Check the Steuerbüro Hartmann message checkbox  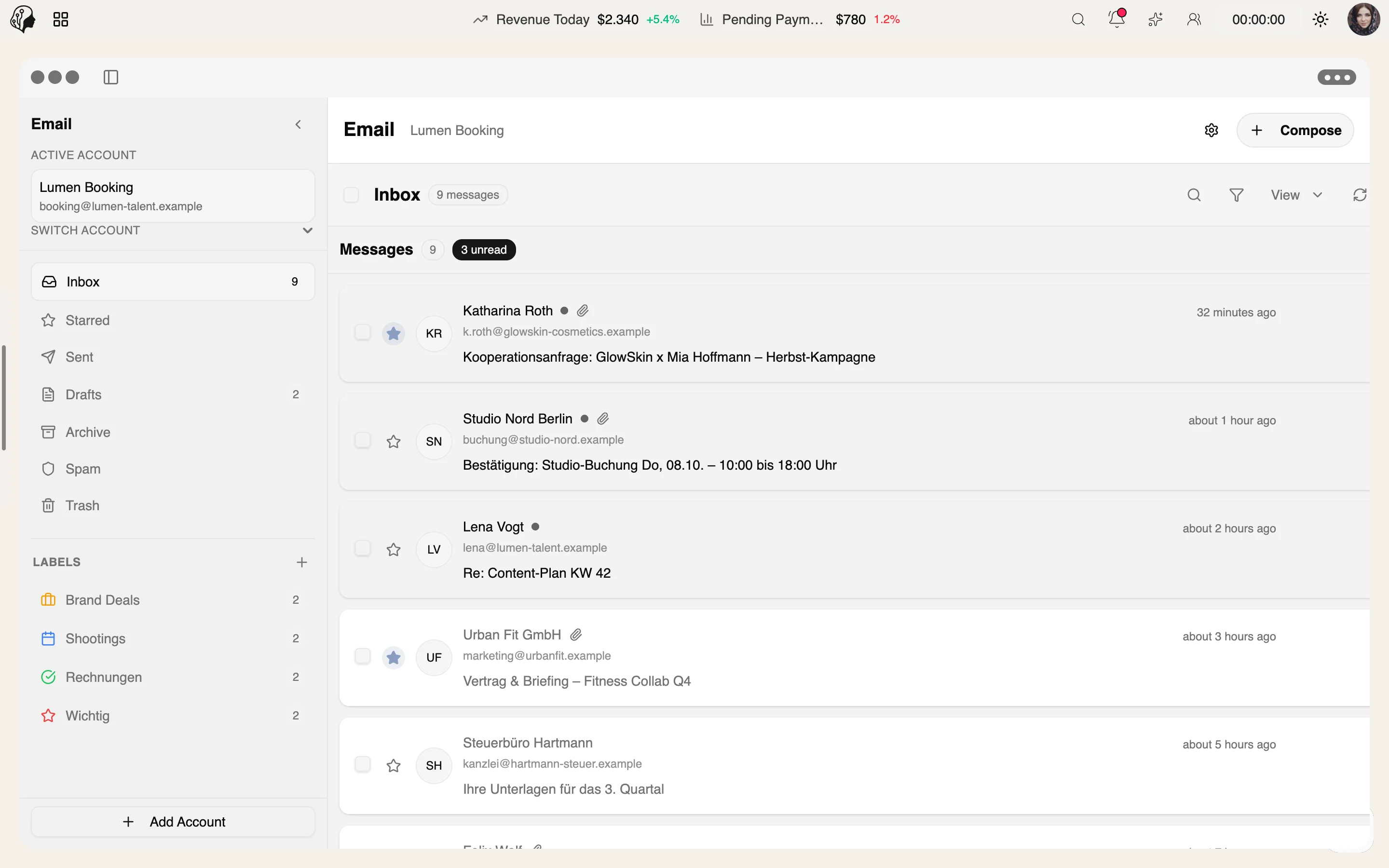pos(362,764)
